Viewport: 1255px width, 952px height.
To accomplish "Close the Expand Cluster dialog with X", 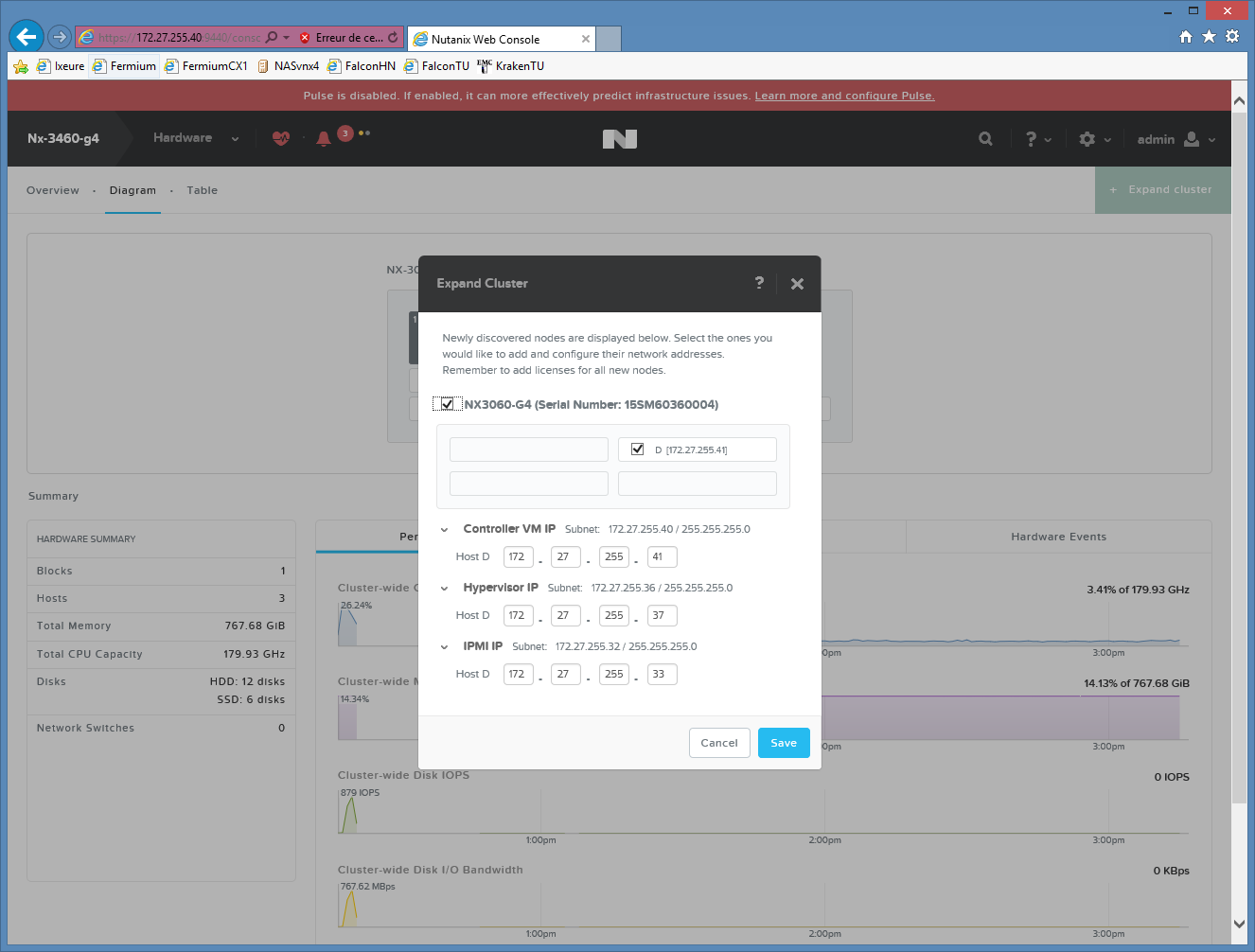I will pos(797,284).
